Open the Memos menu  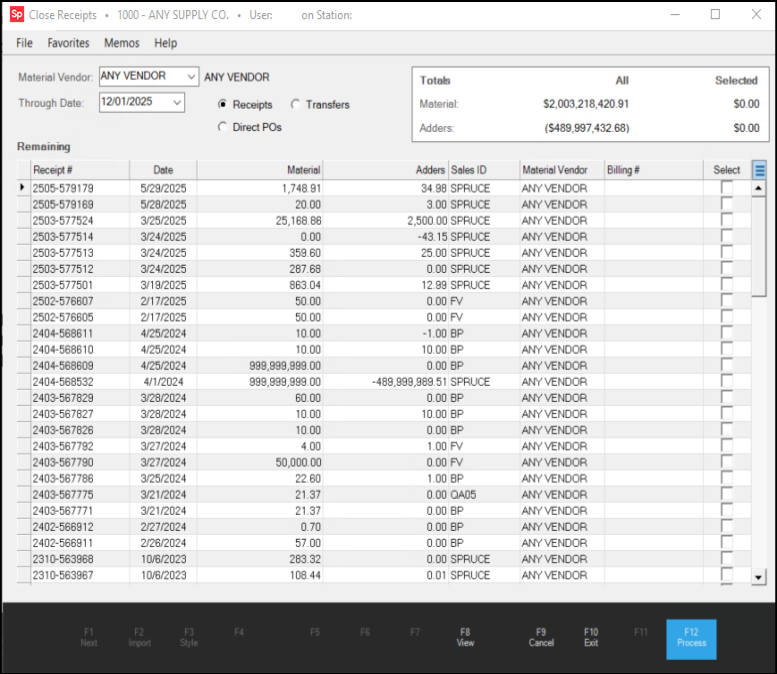[x=121, y=43]
